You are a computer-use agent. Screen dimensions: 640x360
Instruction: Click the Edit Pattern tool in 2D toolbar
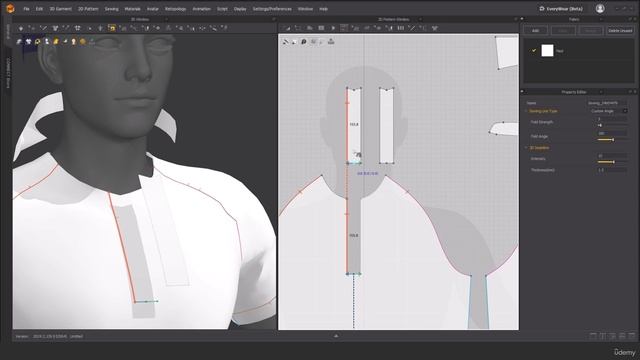click(287, 28)
